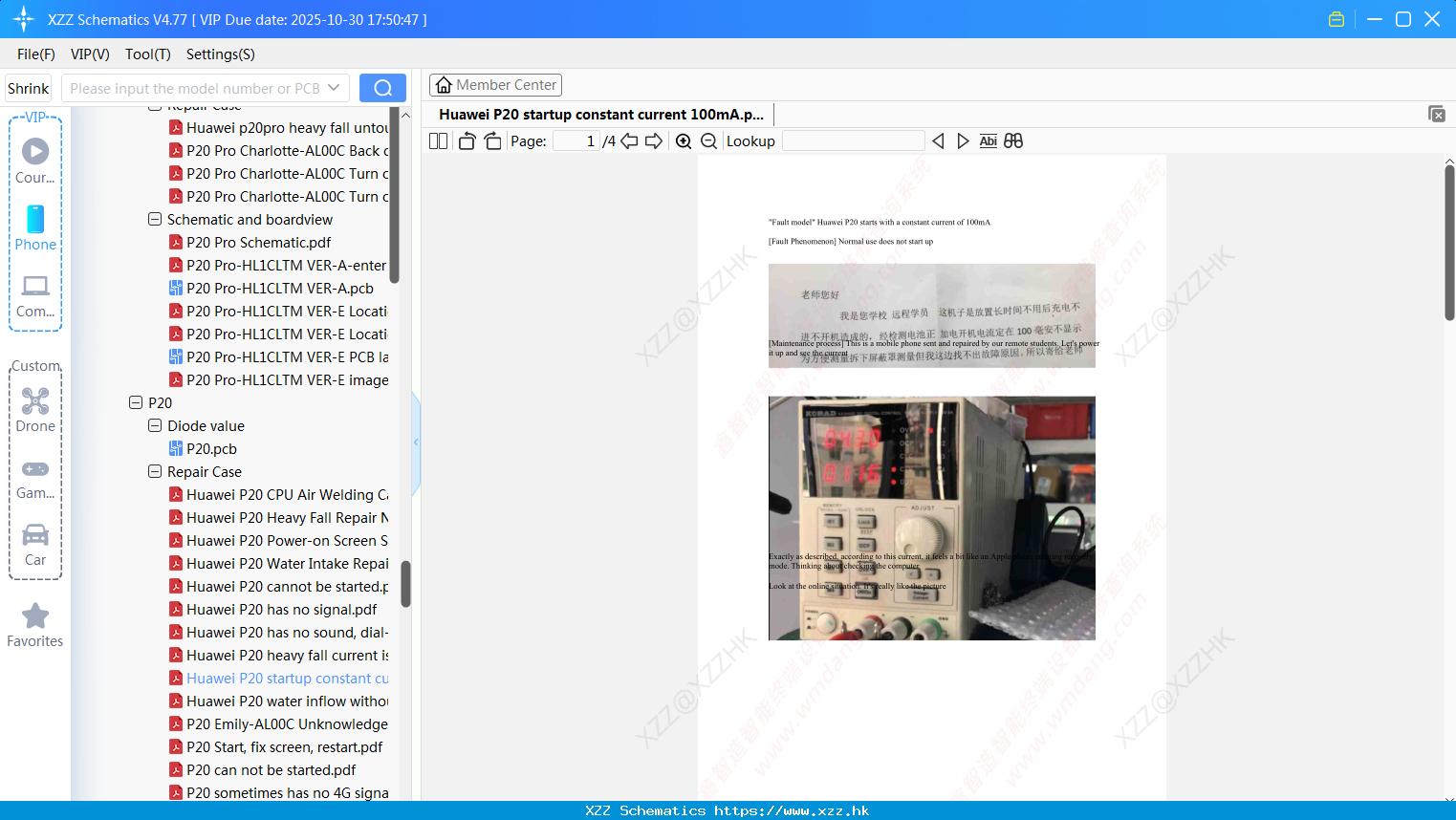
Task: Open Huawei P20 Power-on Screen case
Action: 279,540
